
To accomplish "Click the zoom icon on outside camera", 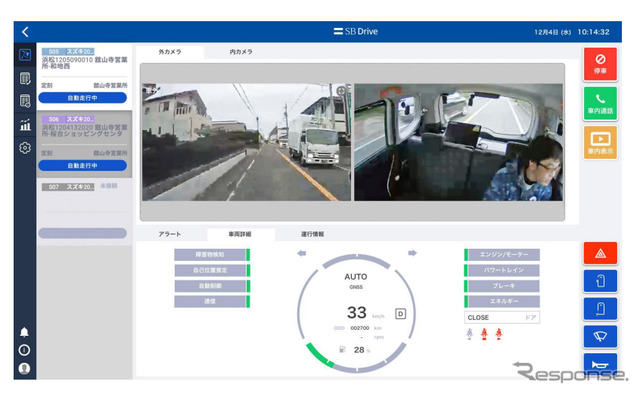I will pos(341,90).
